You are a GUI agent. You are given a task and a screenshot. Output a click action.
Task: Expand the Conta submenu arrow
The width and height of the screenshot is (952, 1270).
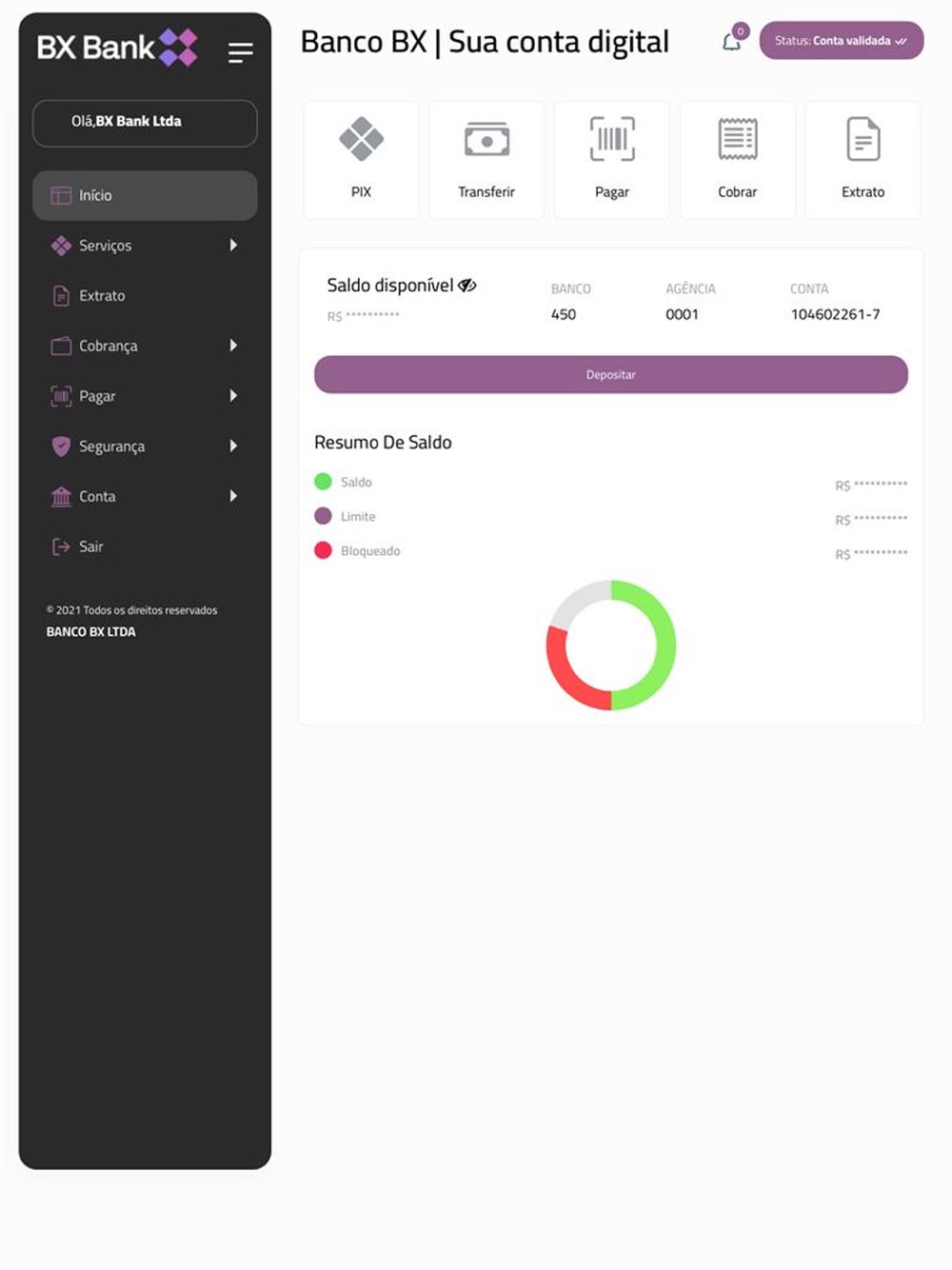[x=233, y=496]
